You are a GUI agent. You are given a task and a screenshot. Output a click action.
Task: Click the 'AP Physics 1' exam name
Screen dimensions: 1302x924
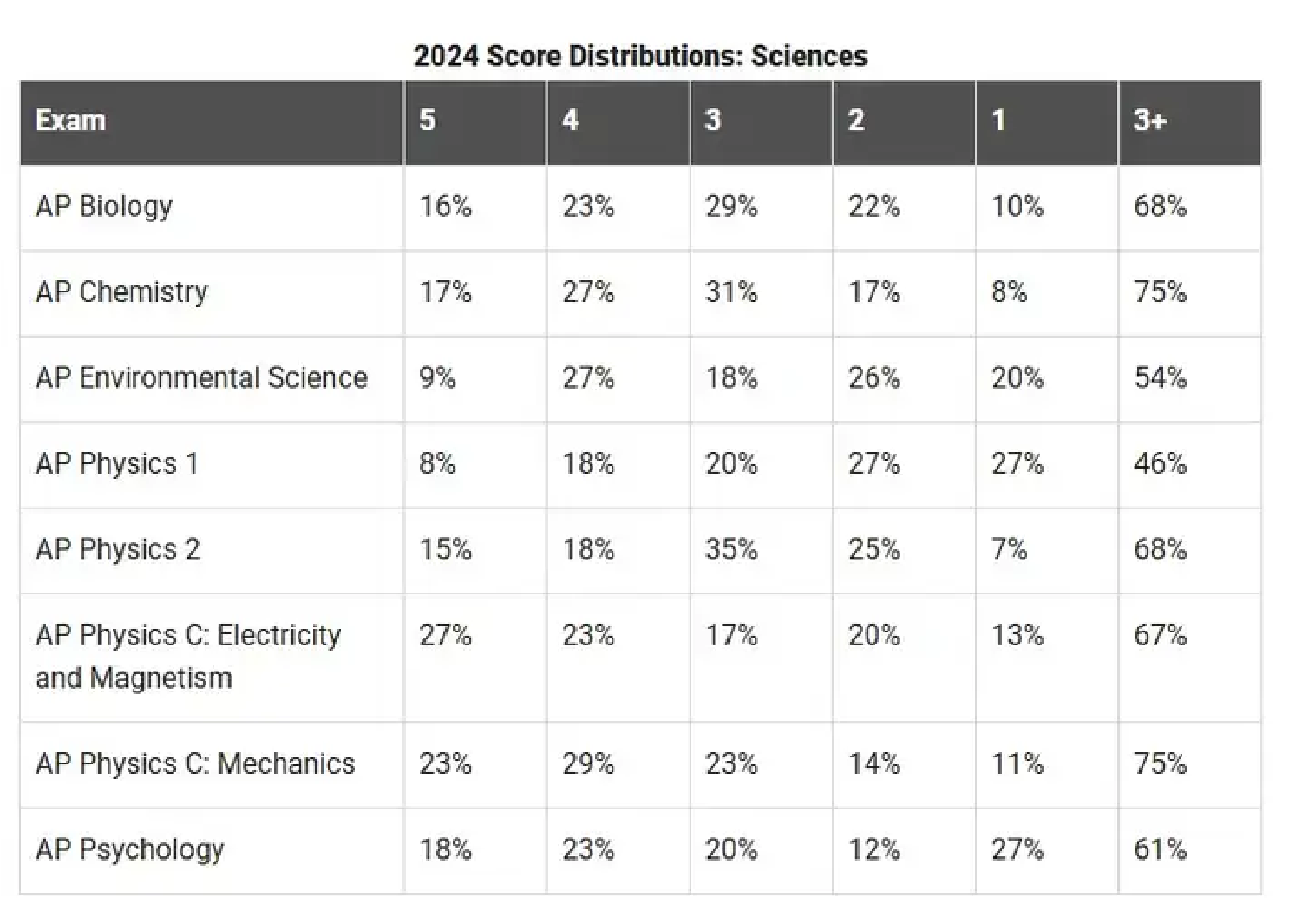tap(117, 463)
